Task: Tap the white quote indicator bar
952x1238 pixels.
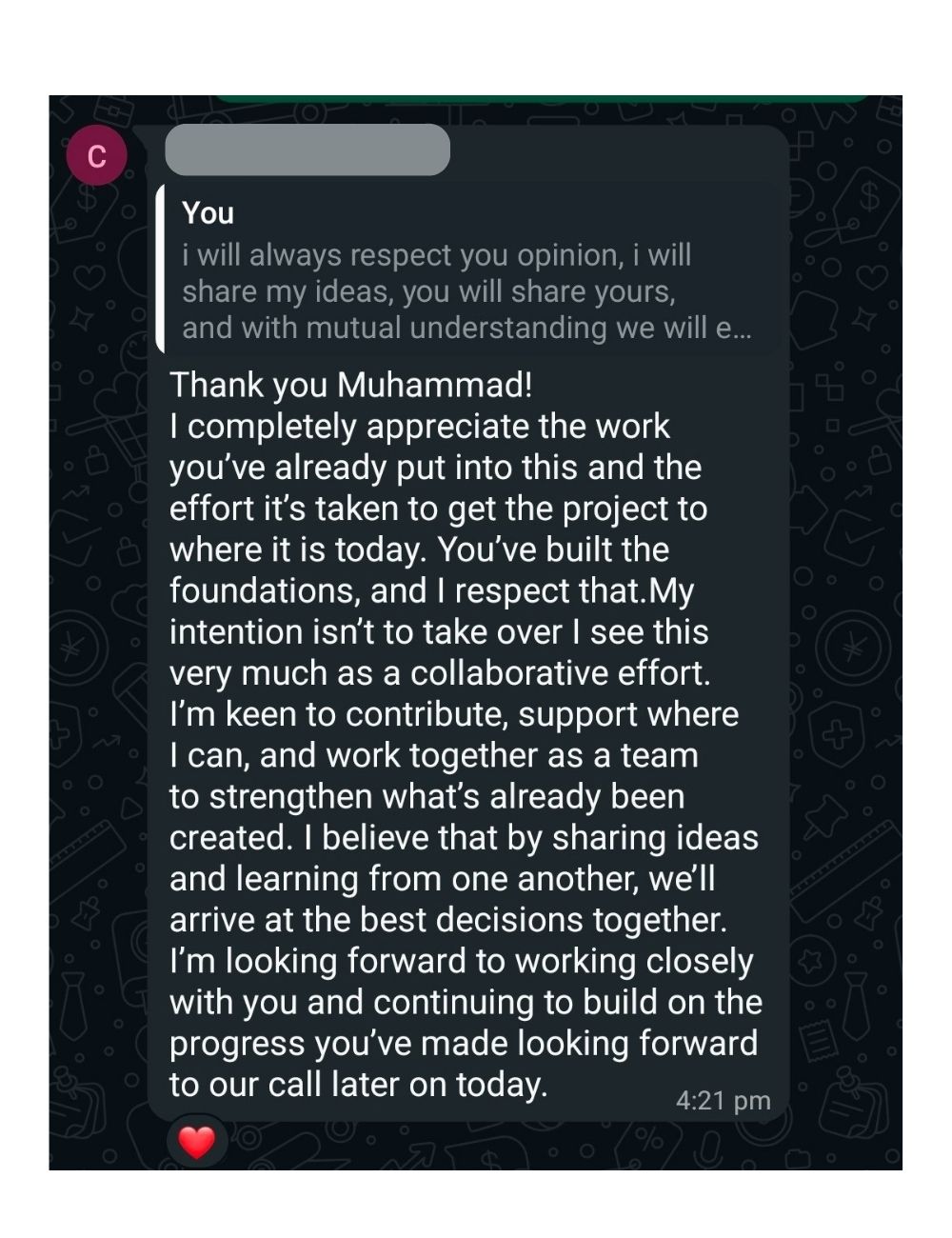Action: 159,270
